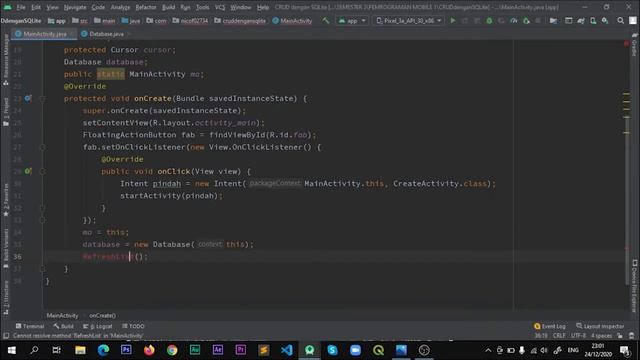Screen dimensions: 640x360
Task: Toggle the Favorites tool window
Action: 6,200
